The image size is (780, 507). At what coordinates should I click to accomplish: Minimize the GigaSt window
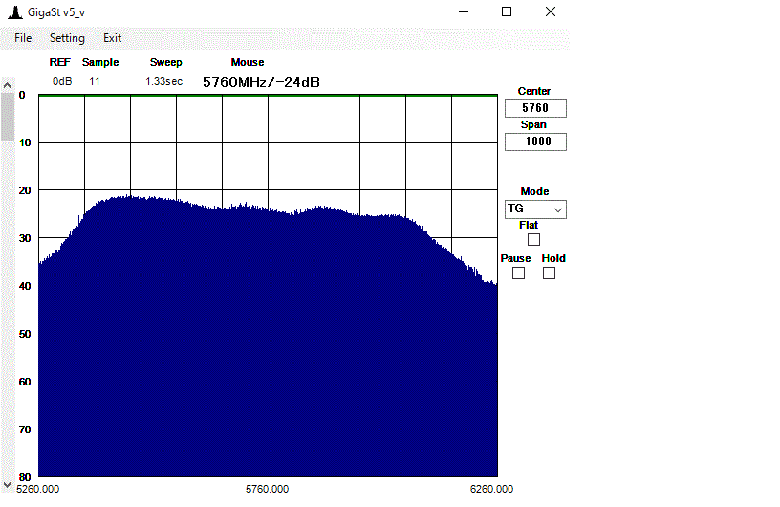tap(464, 11)
